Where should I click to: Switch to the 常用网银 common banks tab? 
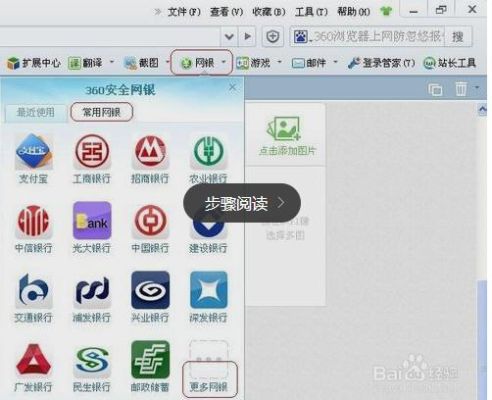[101, 112]
